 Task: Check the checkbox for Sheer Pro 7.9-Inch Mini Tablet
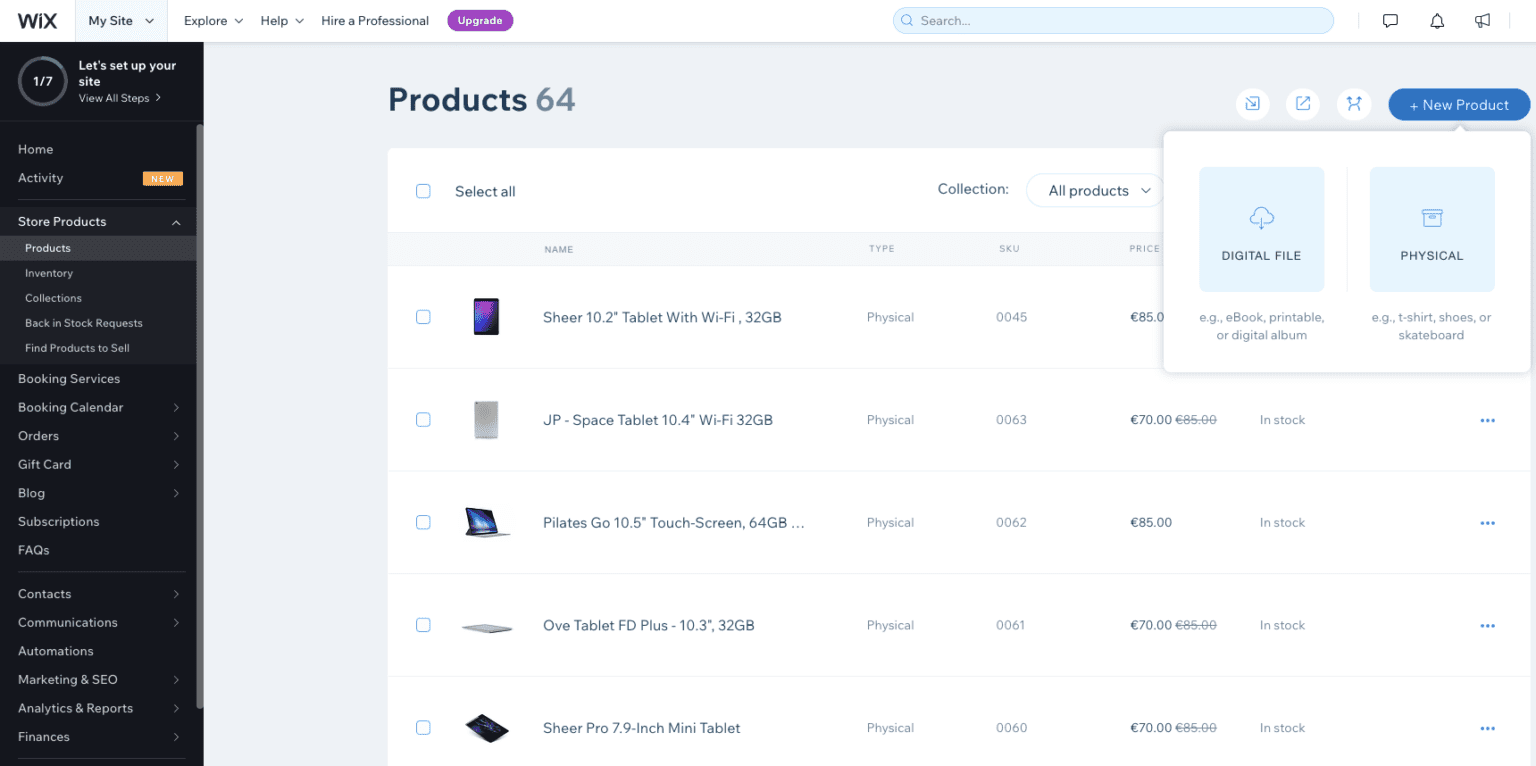423,727
